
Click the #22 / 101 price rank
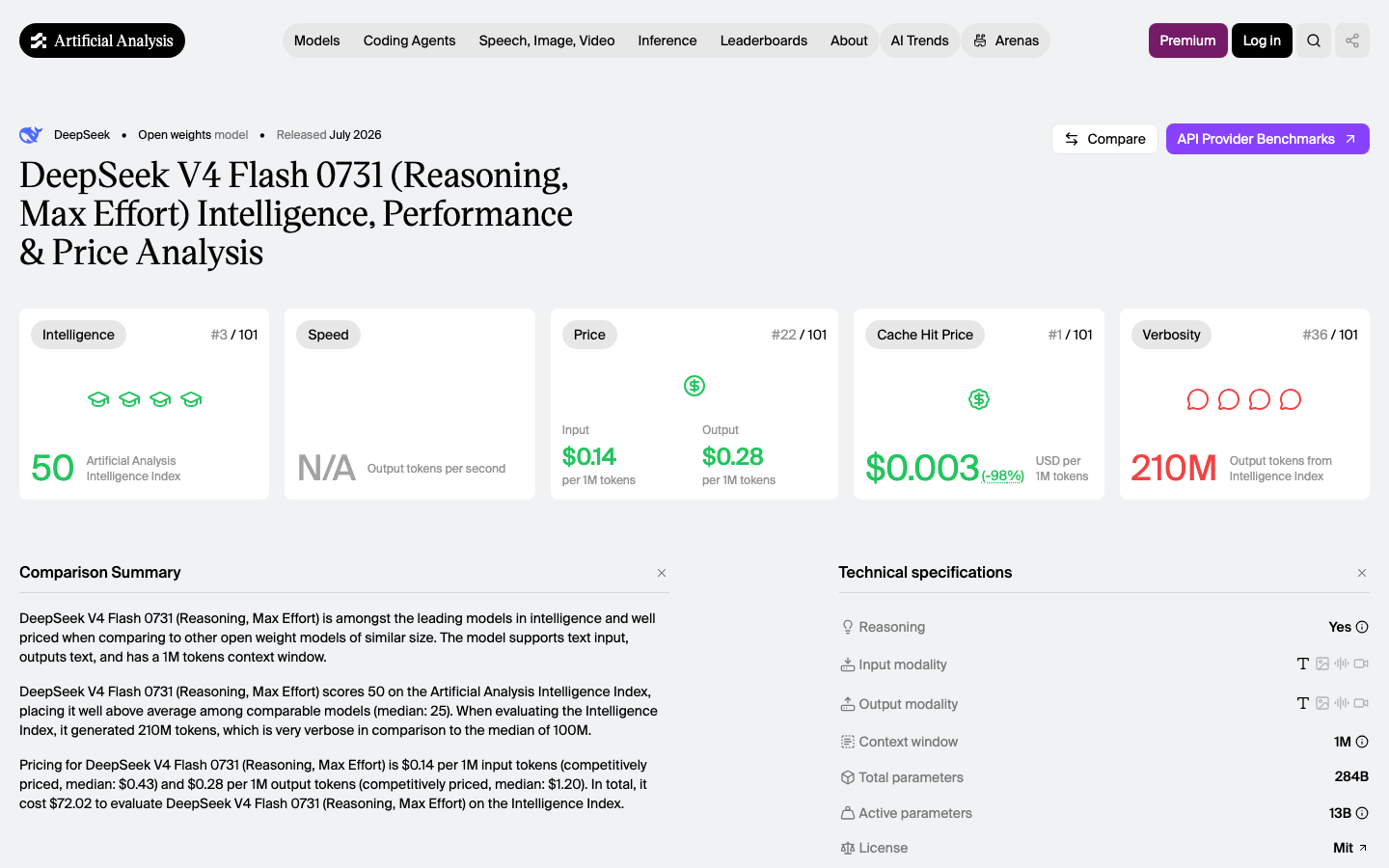point(799,335)
